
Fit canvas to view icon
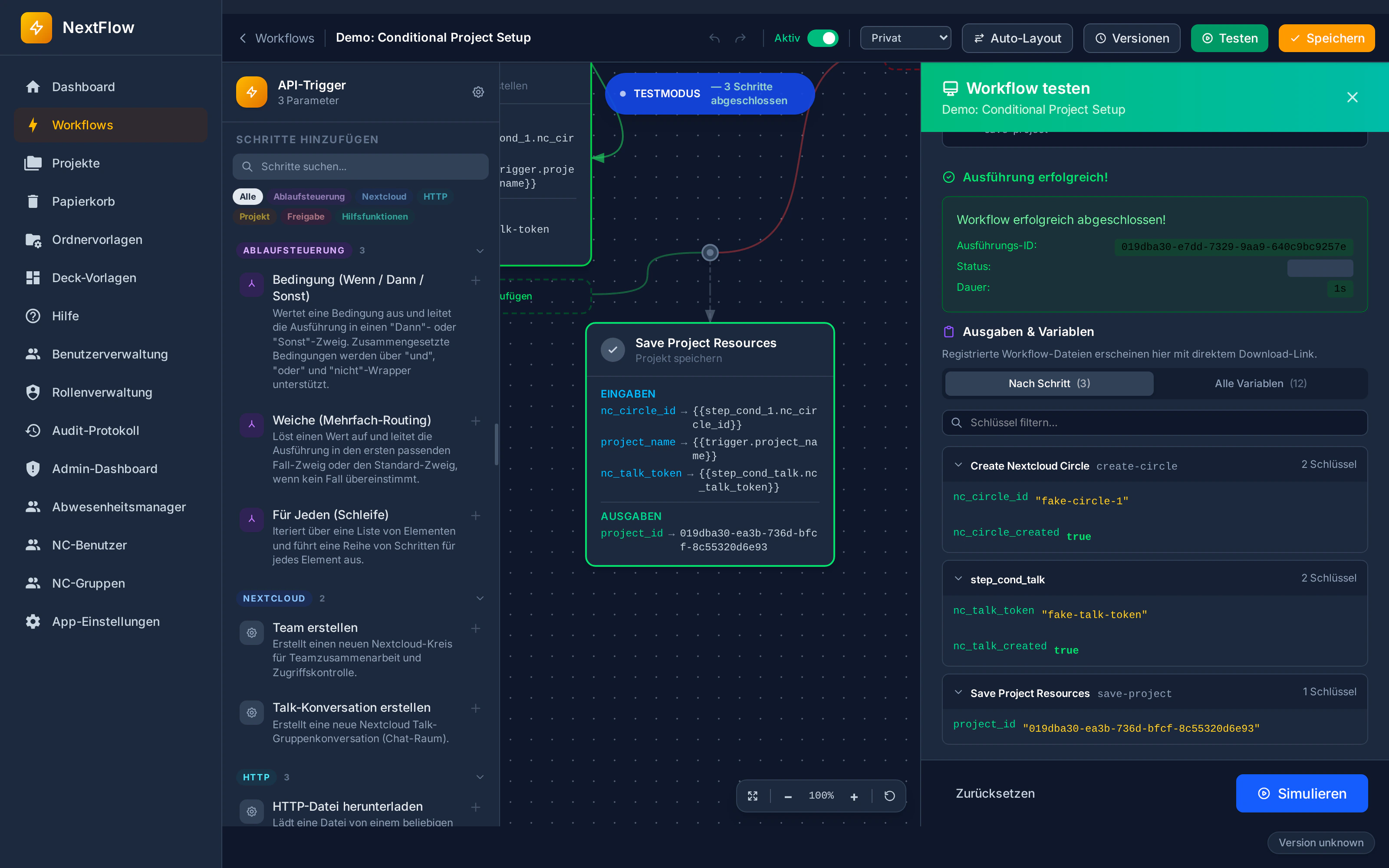[x=753, y=796]
